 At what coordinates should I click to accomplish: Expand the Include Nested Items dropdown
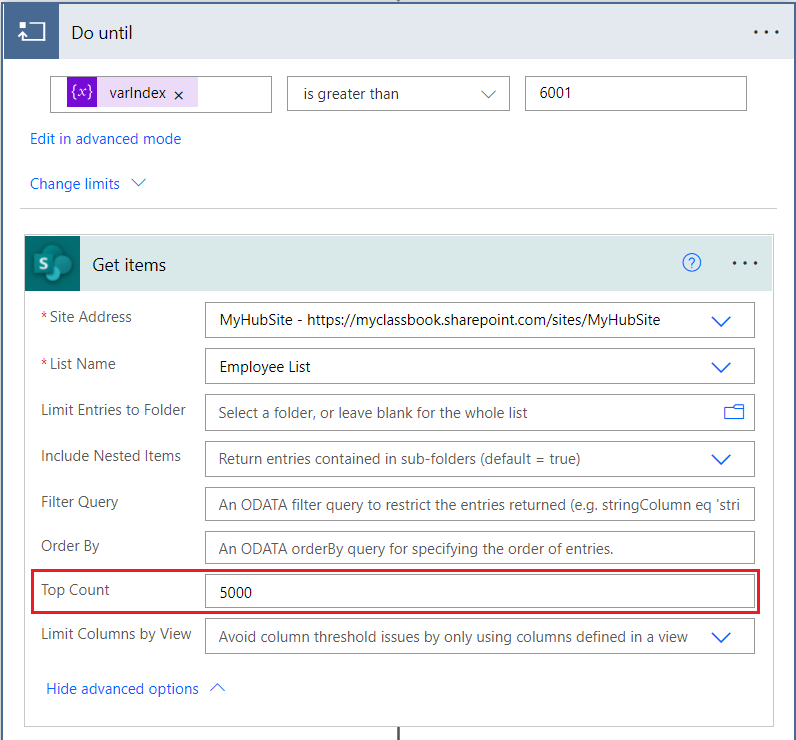(x=721, y=459)
